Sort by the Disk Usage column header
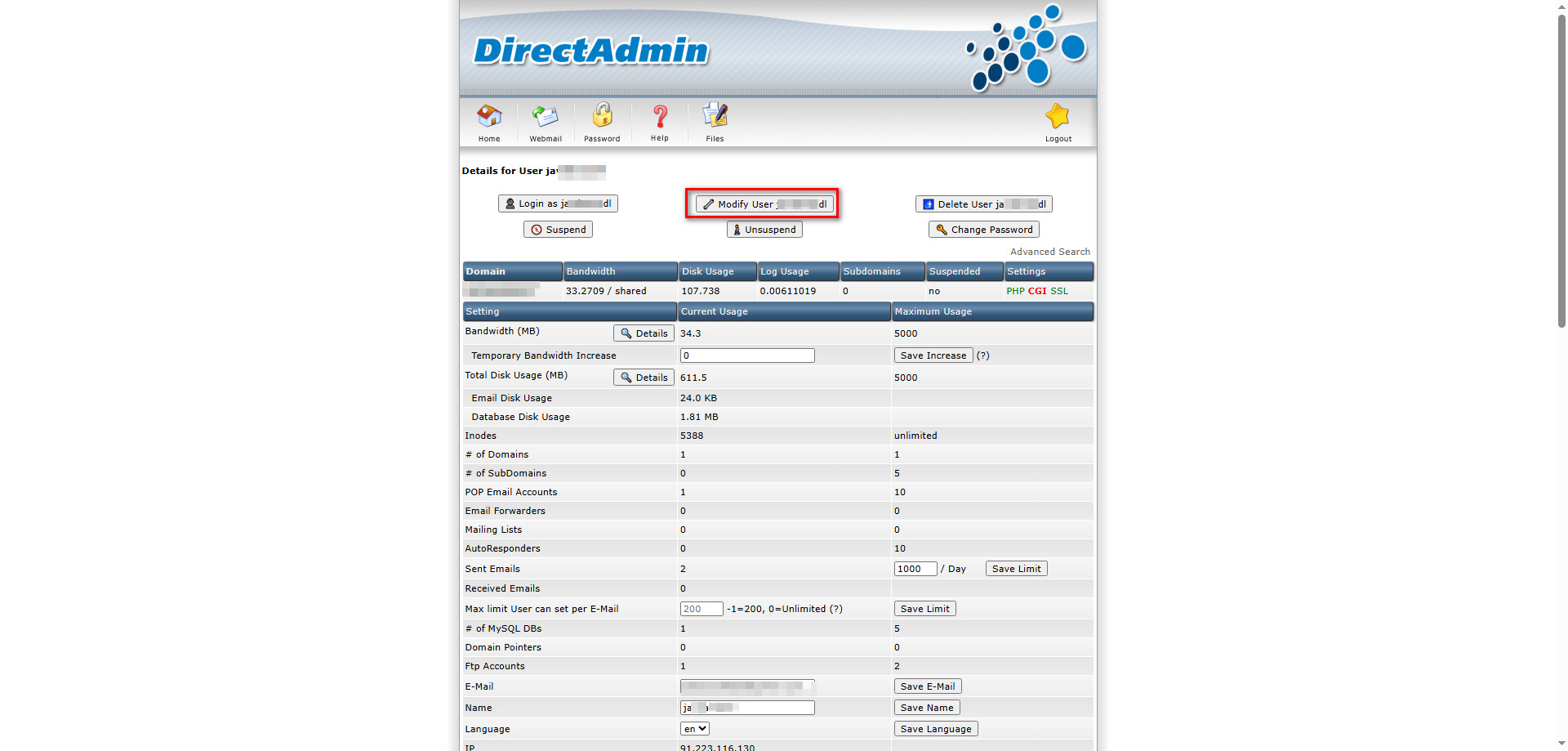1568x751 pixels. [707, 271]
